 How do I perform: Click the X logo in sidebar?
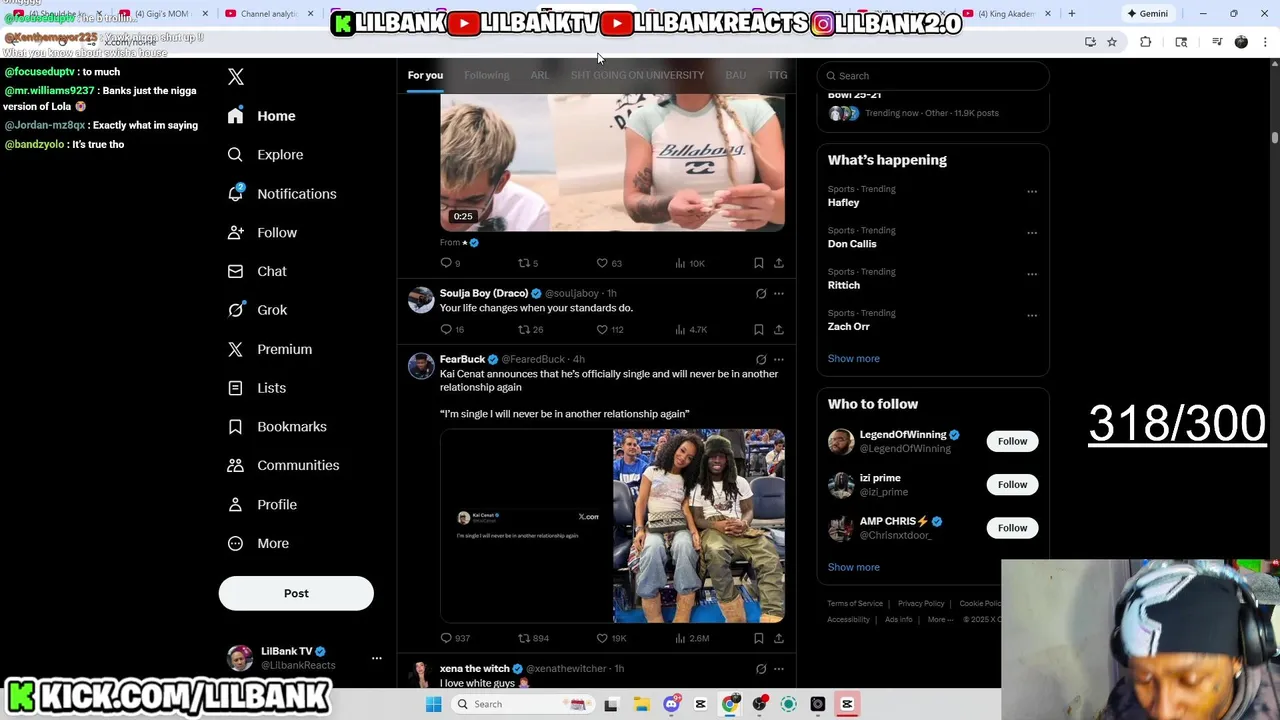[236, 77]
